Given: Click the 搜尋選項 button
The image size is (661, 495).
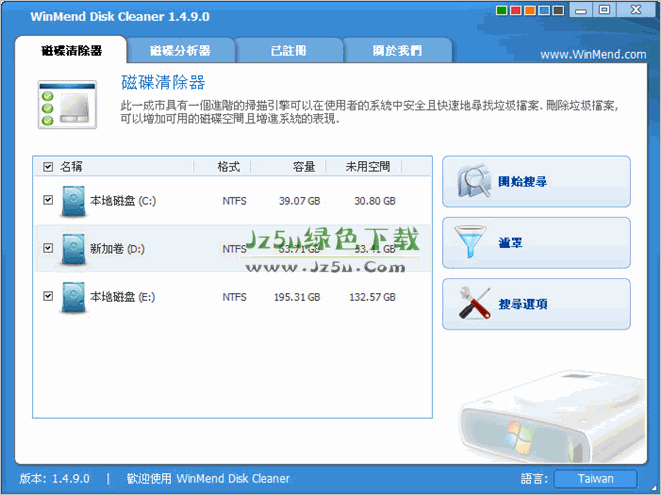Looking at the screenshot, I should pyautogui.click(x=536, y=304).
